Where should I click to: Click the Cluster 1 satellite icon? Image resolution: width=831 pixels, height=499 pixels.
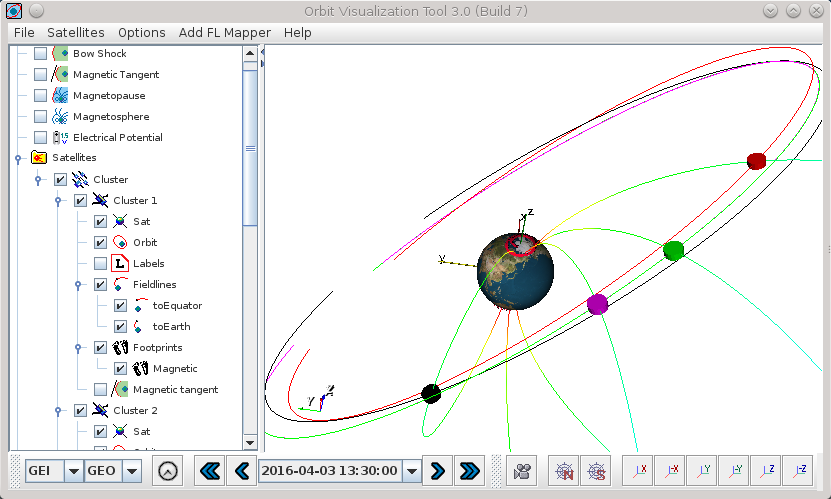point(100,201)
